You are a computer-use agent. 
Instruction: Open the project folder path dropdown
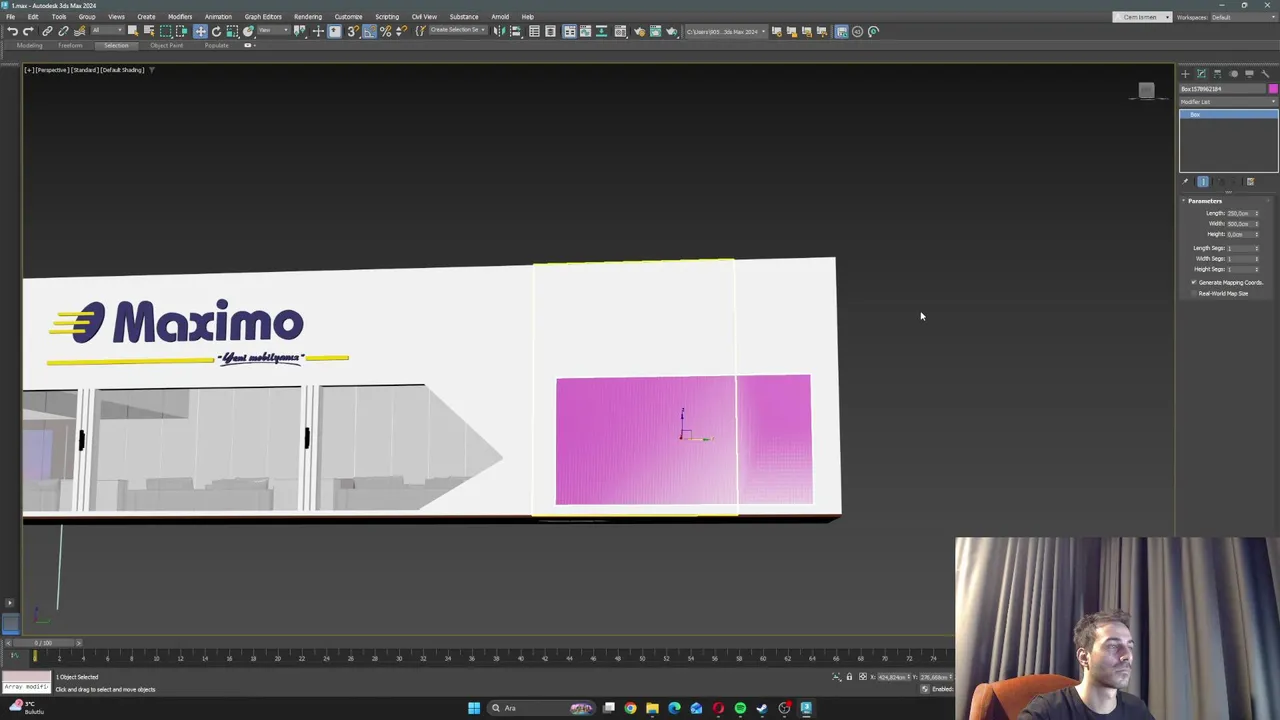[726, 31]
